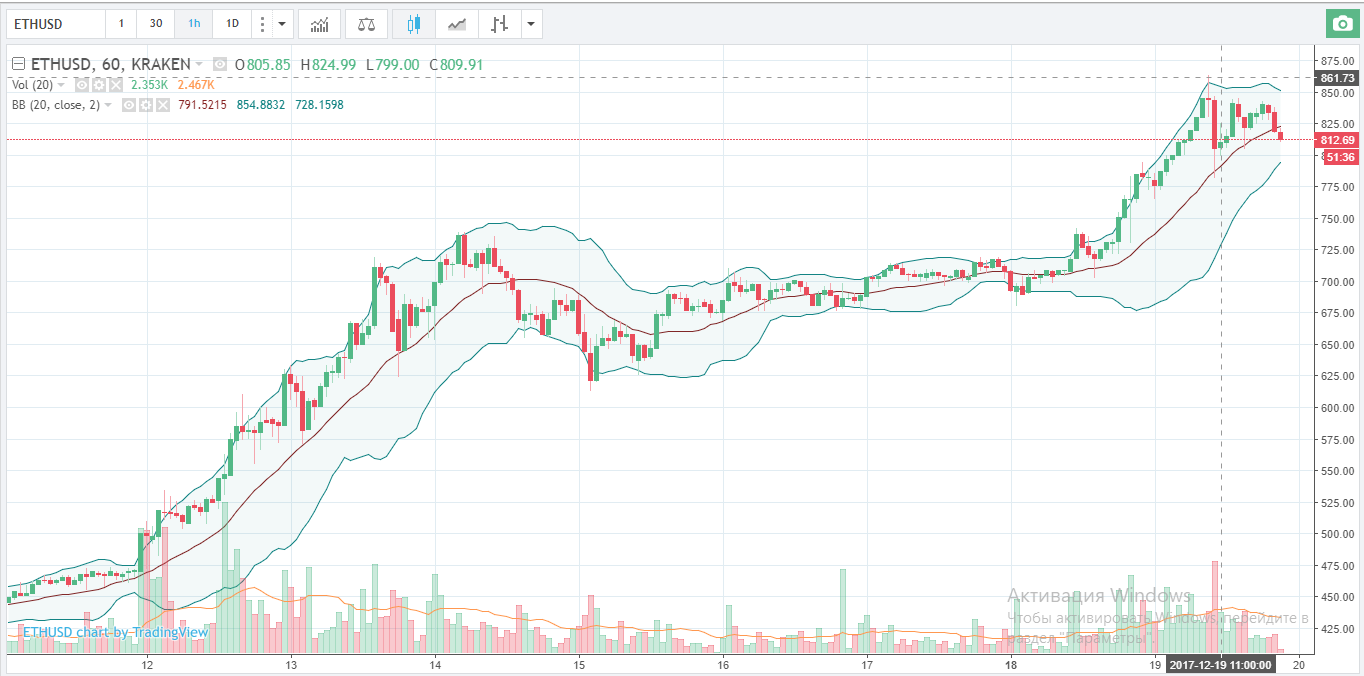
Task: Click the ETHUSD symbol input field
Action: click(x=55, y=23)
